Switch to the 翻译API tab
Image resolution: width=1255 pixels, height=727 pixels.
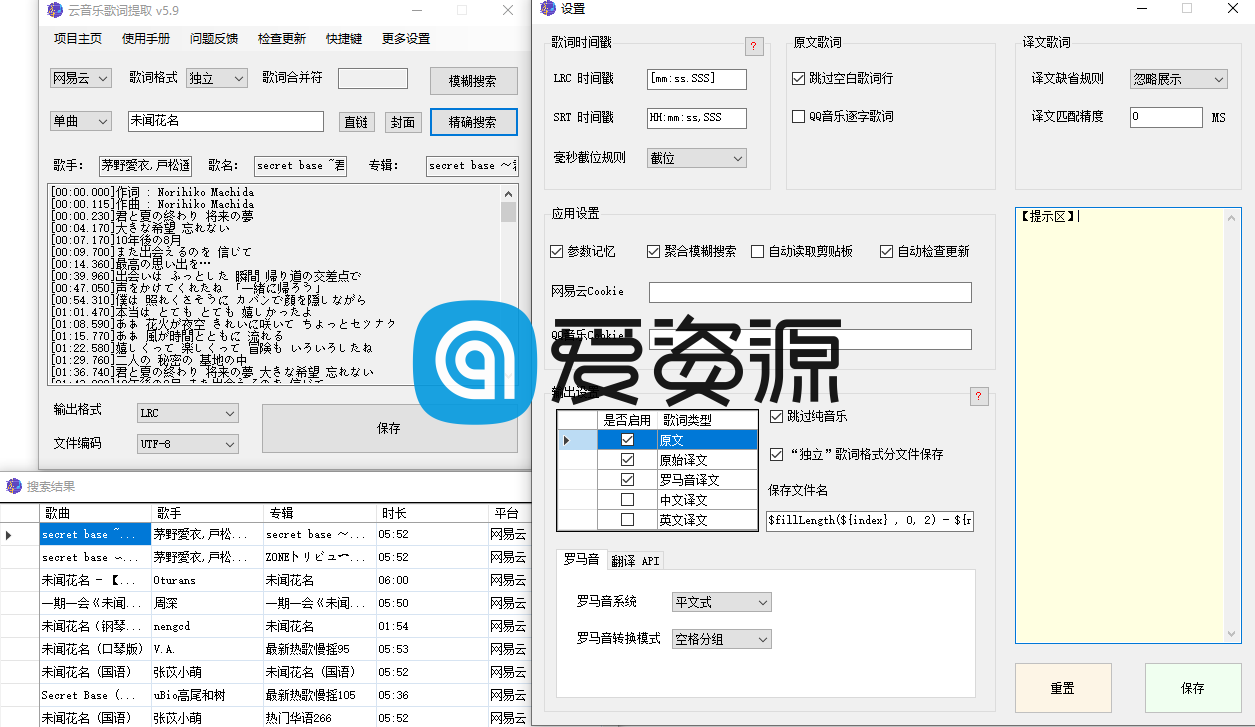634,560
